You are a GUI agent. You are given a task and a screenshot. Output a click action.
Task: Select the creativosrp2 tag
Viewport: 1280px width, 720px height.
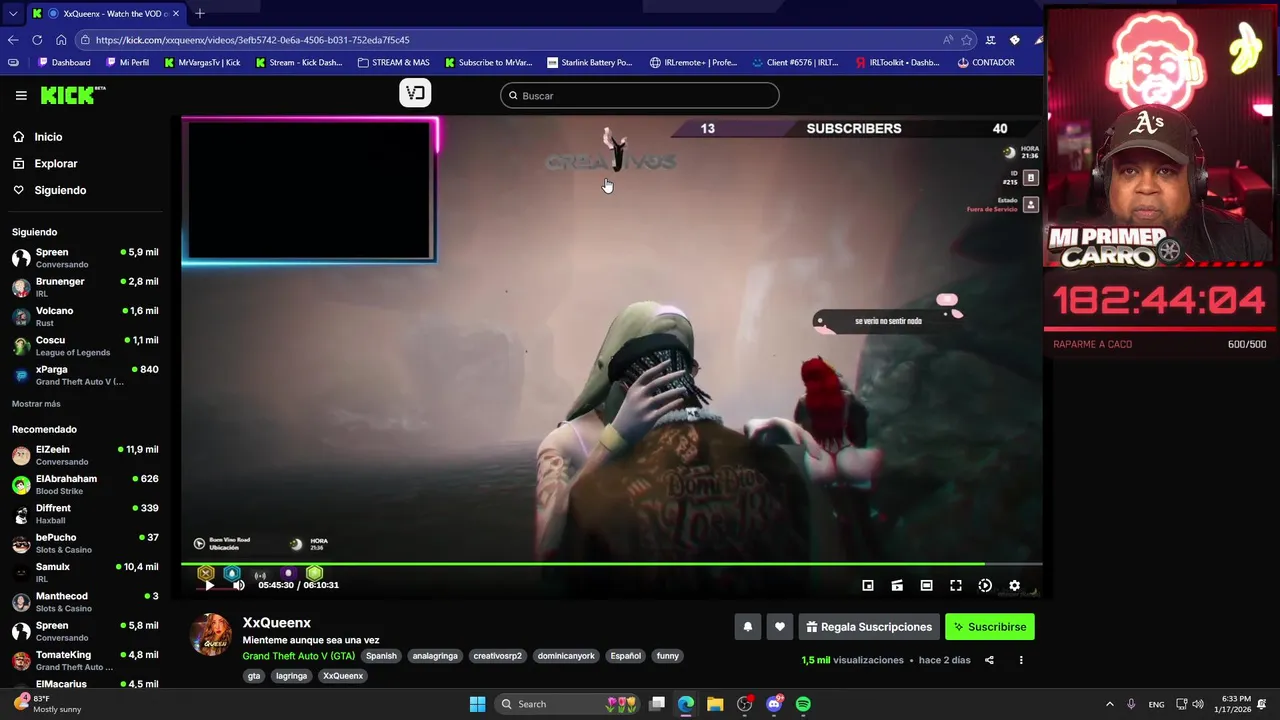(x=497, y=656)
